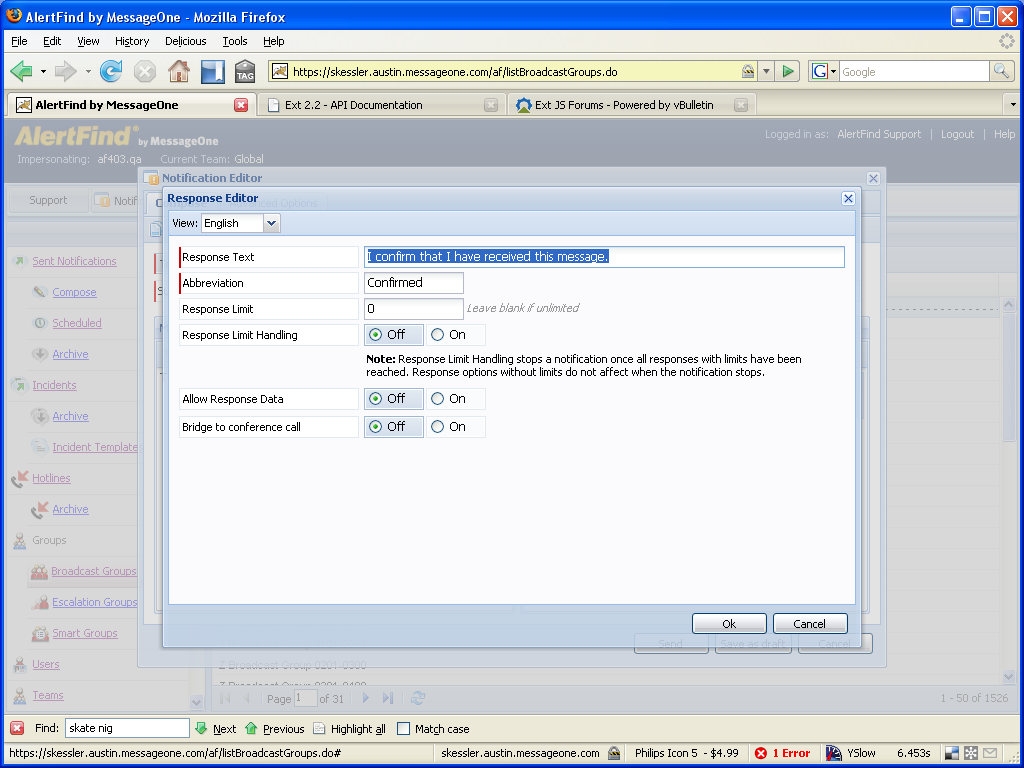This screenshot has height=768, width=1024.
Task: Open the Smart Groups link
Action: [x=85, y=633]
